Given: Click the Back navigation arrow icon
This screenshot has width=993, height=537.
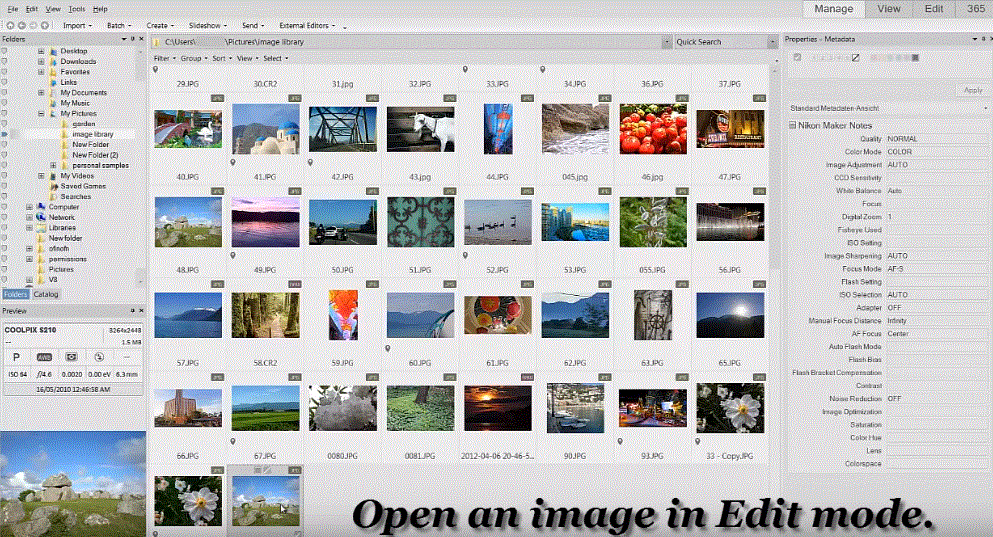Looking at the screenshot, I should (x=22, y=25).
